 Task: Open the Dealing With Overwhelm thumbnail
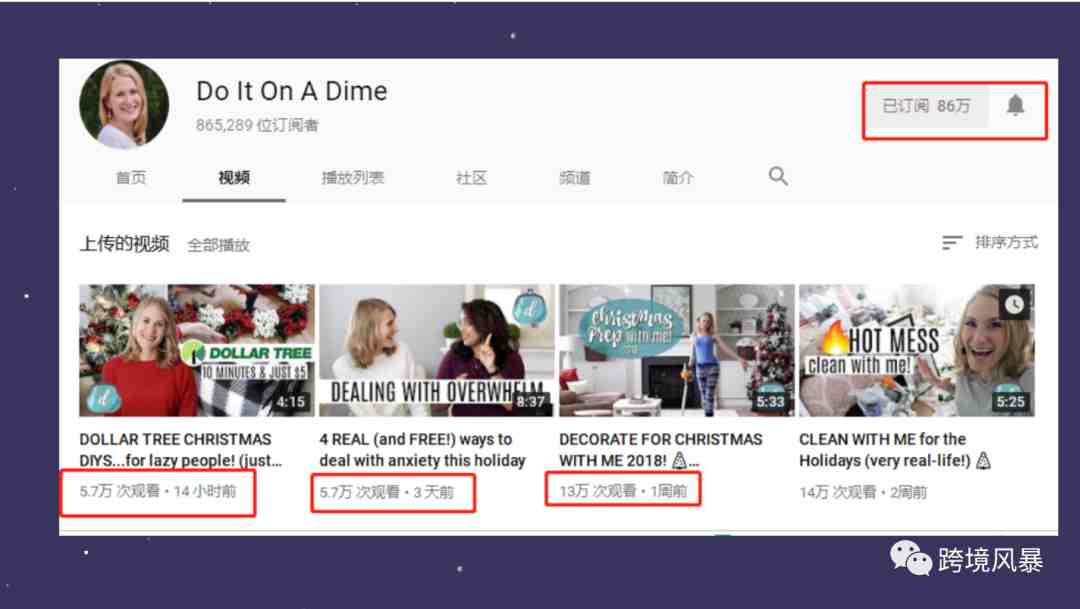tap(437, 351)
